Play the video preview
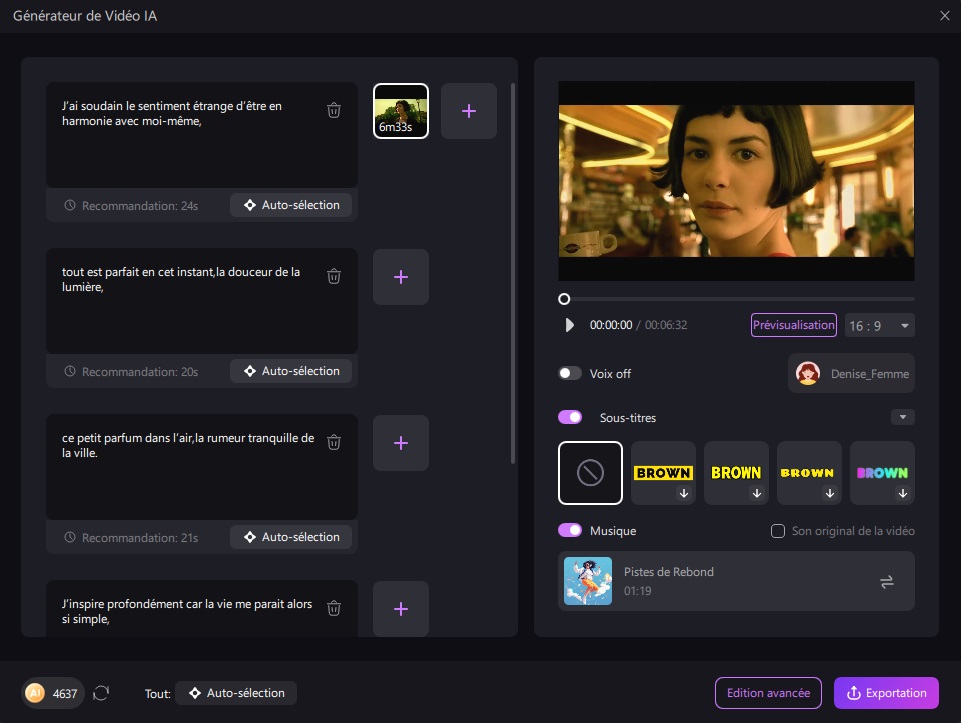961x723 pixels. tap(570, 325)
